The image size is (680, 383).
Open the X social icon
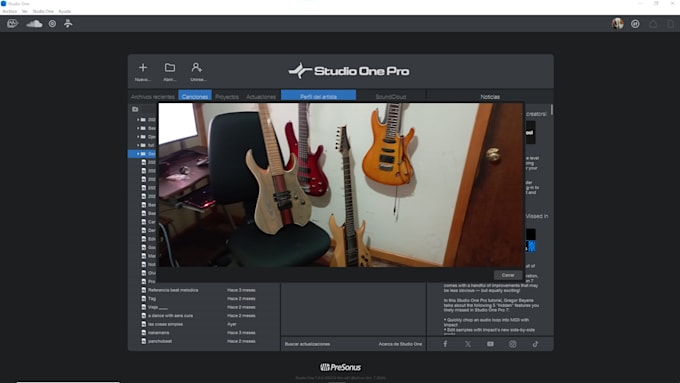click(x=468, y=344)
